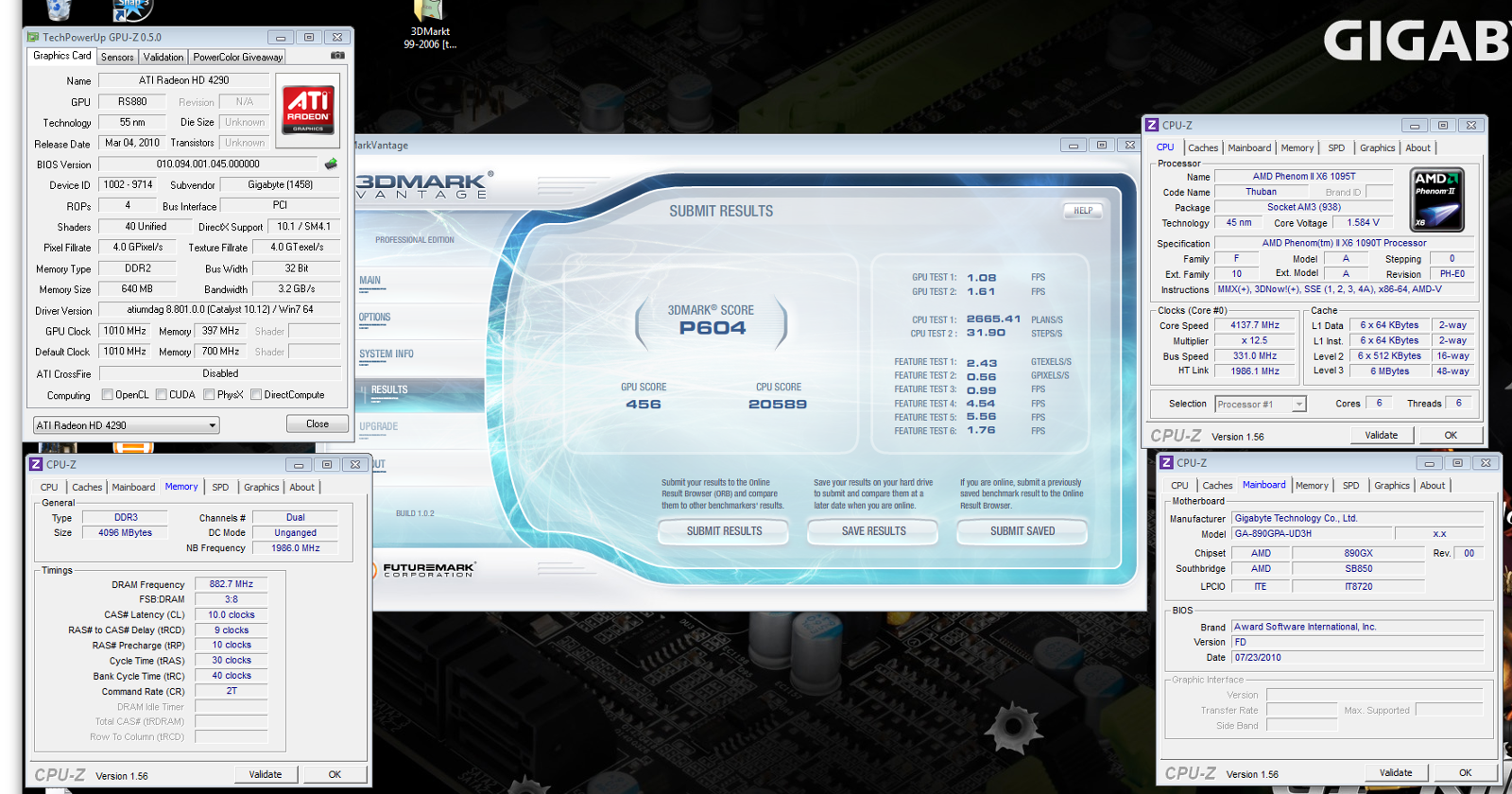Open Caches tab in CPU-Z Memory window

(87, 488)
